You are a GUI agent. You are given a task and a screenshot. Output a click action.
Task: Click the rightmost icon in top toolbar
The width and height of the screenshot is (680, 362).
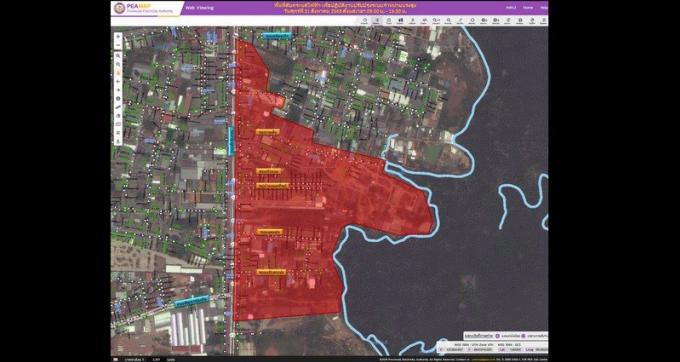tap(543, 21)
